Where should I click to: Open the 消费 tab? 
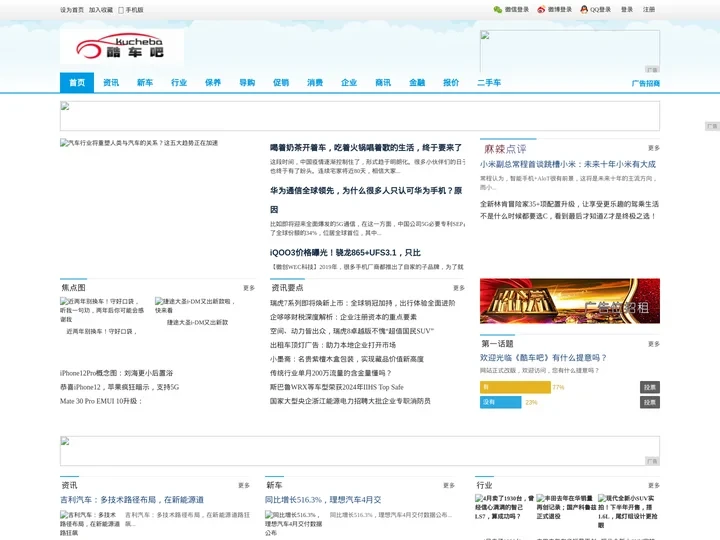(315, 83)
